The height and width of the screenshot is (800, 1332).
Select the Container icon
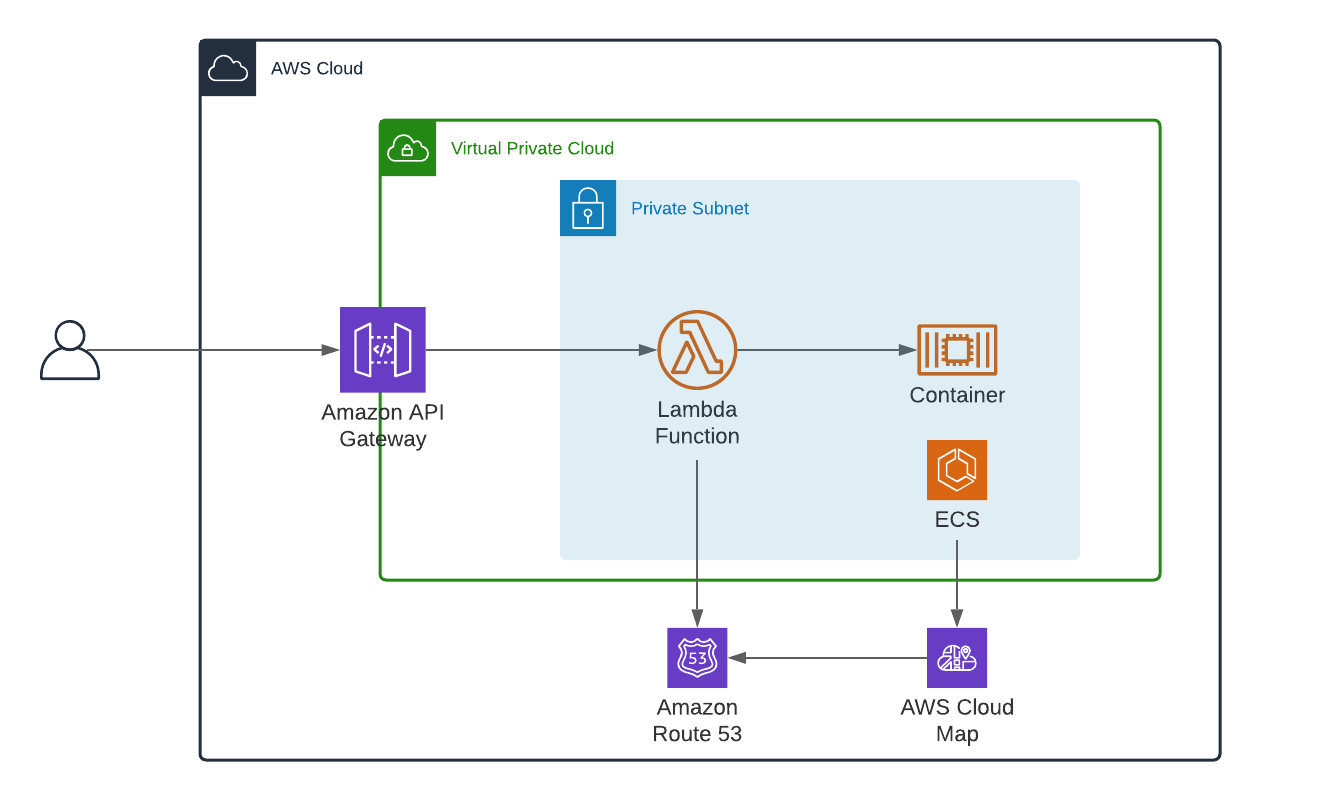click(957, 350)
